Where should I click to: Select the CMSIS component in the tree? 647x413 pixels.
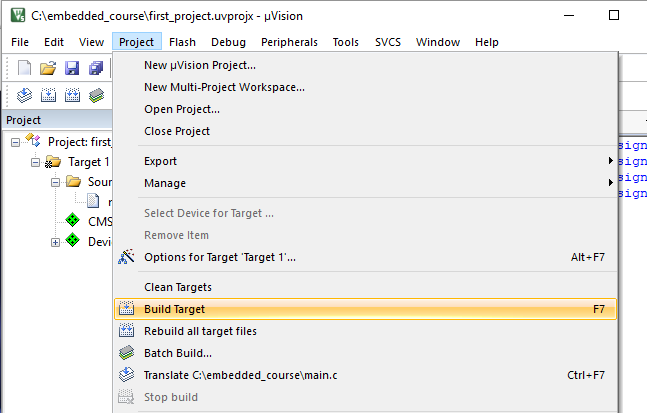coord(99,222)
